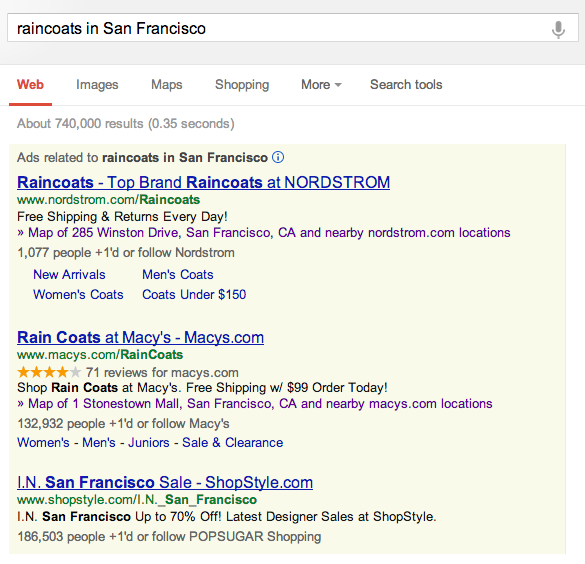Switch to the Images tab
The width and height of the screenshot is (585, 564).
[x=97, y=85]
